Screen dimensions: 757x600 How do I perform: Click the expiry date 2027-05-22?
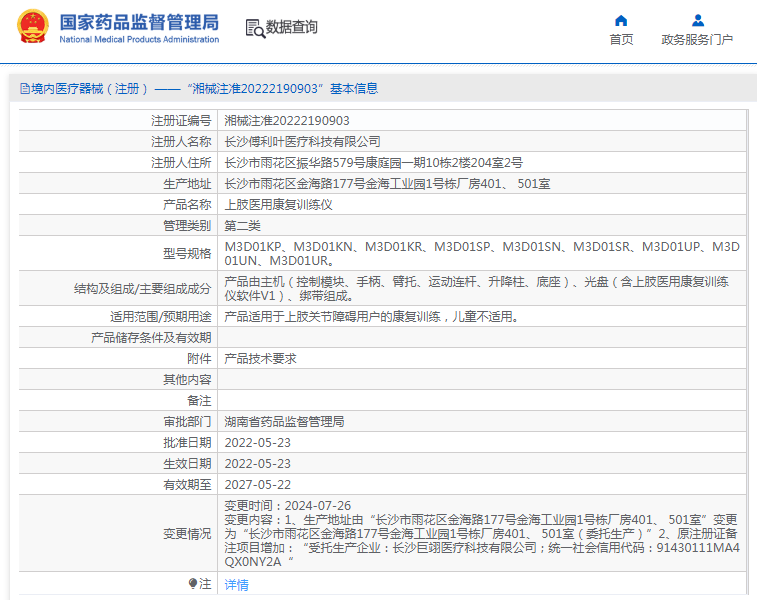coord(258,485)
